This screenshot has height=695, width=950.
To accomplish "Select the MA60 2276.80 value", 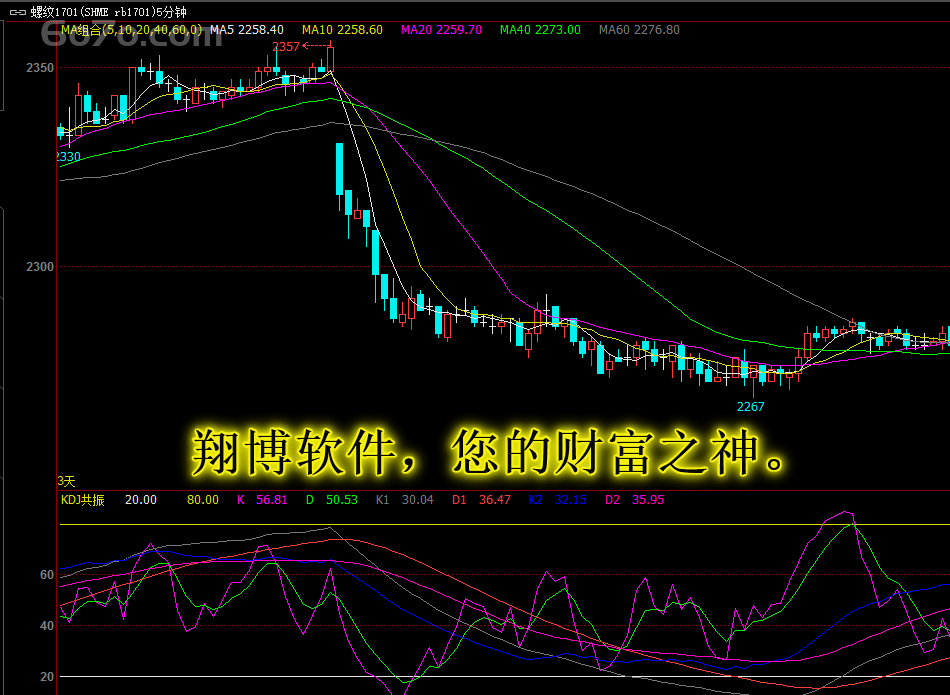I will tap(639, 30).
